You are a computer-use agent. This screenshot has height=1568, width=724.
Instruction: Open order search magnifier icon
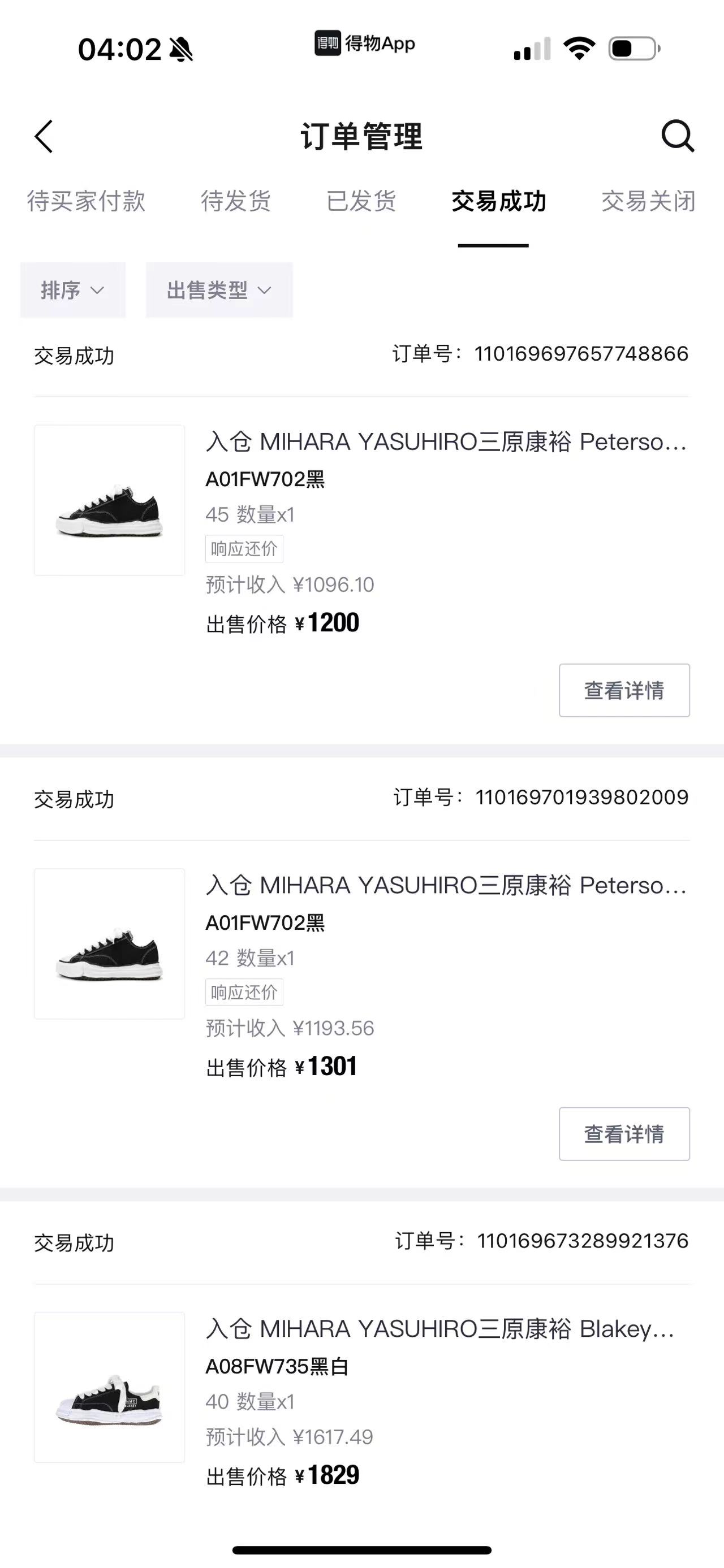(678, 136)
